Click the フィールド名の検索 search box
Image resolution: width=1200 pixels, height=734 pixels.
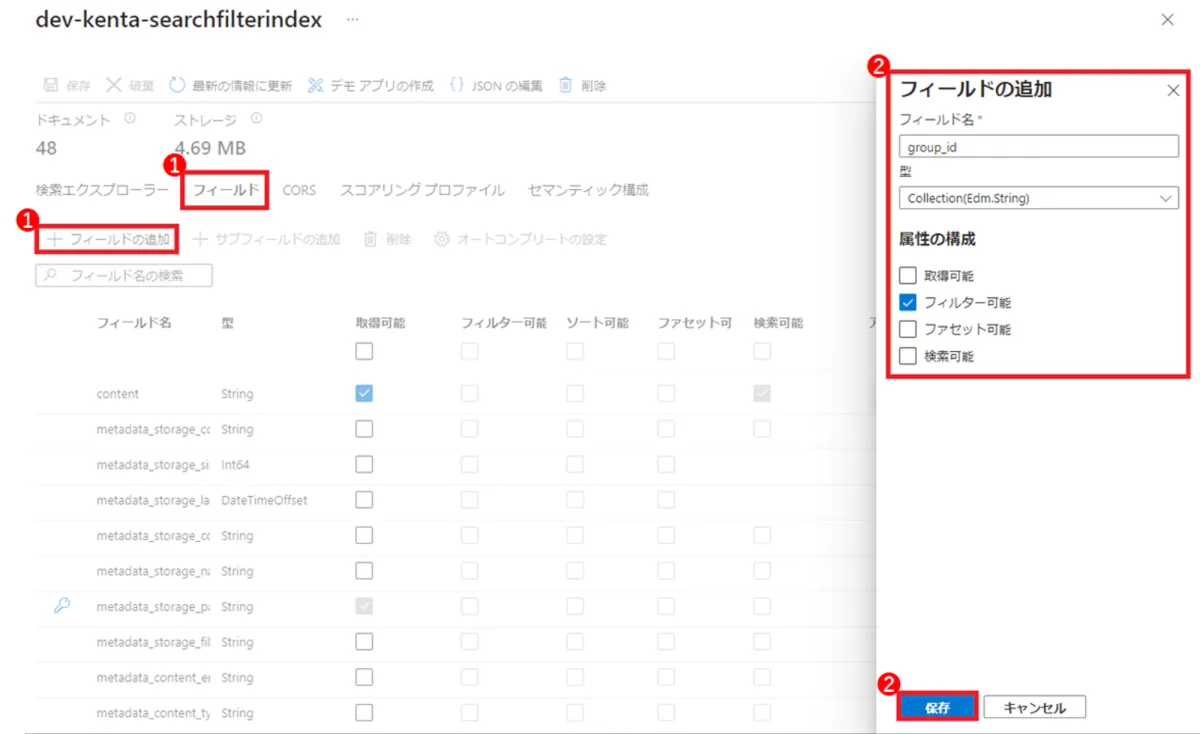[x=124, y=276]
